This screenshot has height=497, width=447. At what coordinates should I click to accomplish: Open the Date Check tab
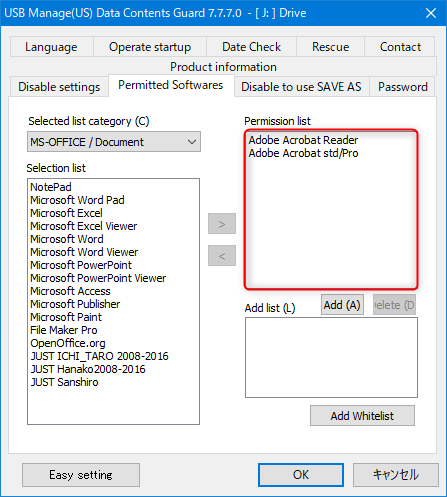(x=251, y=47)
